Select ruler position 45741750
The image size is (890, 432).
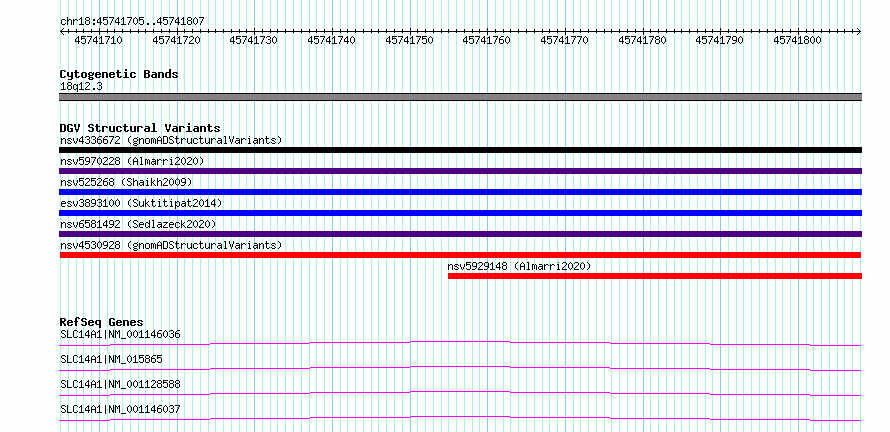409,40
